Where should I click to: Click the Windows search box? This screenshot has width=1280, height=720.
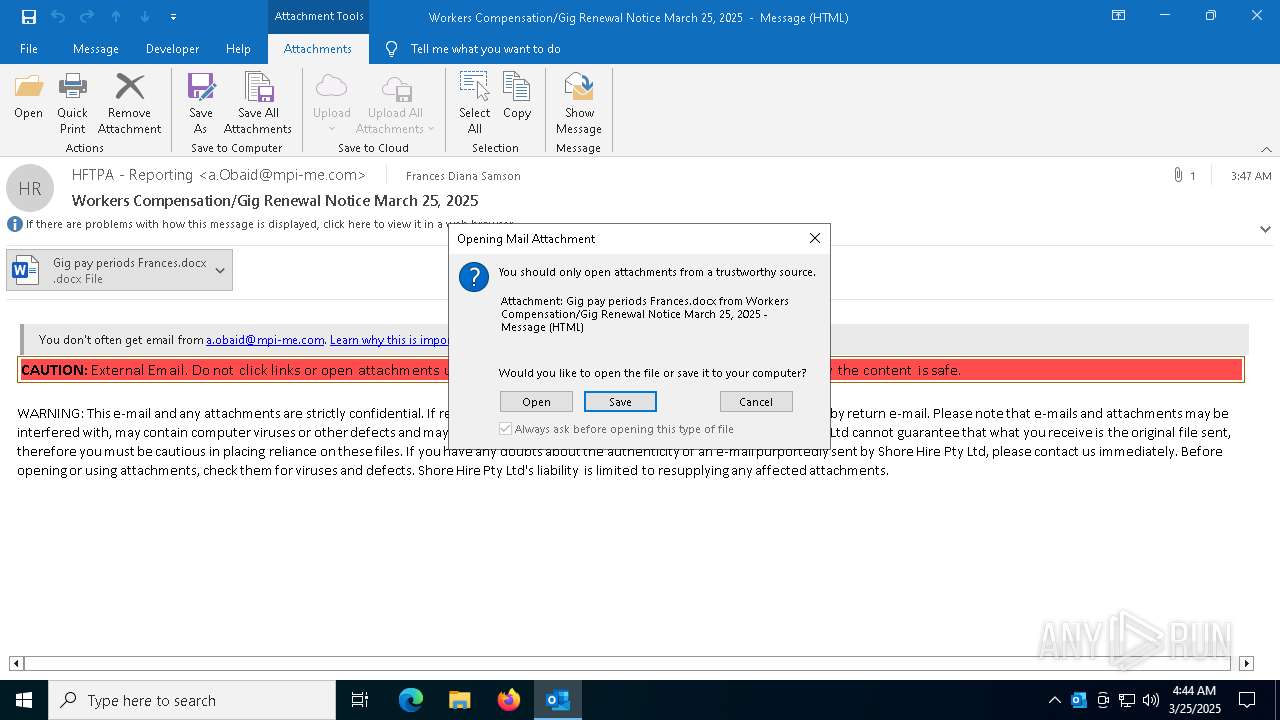coord(192,700)
